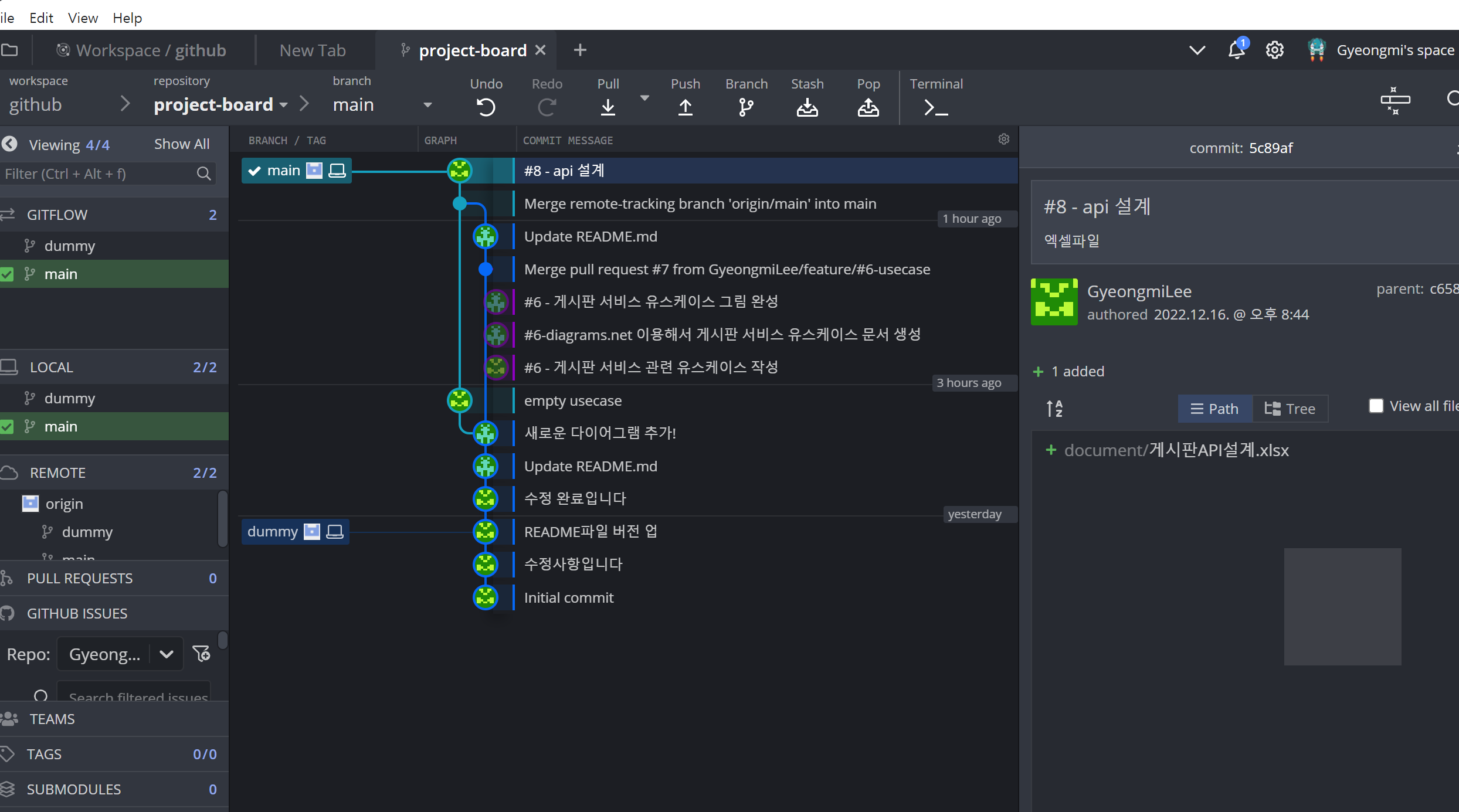This screenshot has width=1459, height=812.
Task: Expand the branch main dropdown arrow
Action: tap(427, 105)
